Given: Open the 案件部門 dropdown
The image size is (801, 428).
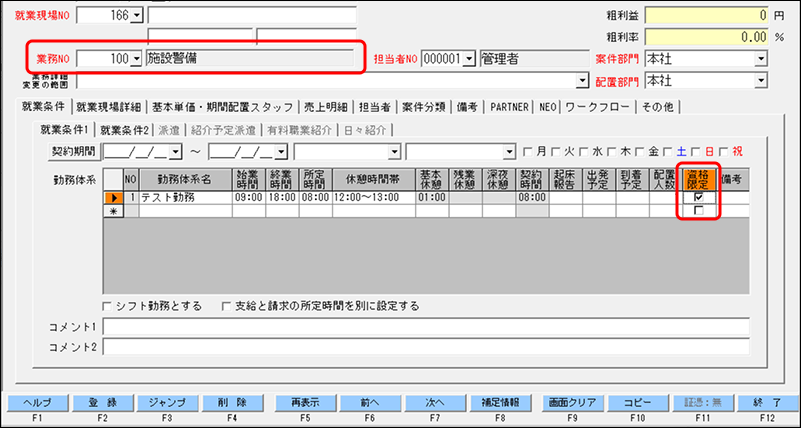Looking at the screenshot, I should 761,59.
